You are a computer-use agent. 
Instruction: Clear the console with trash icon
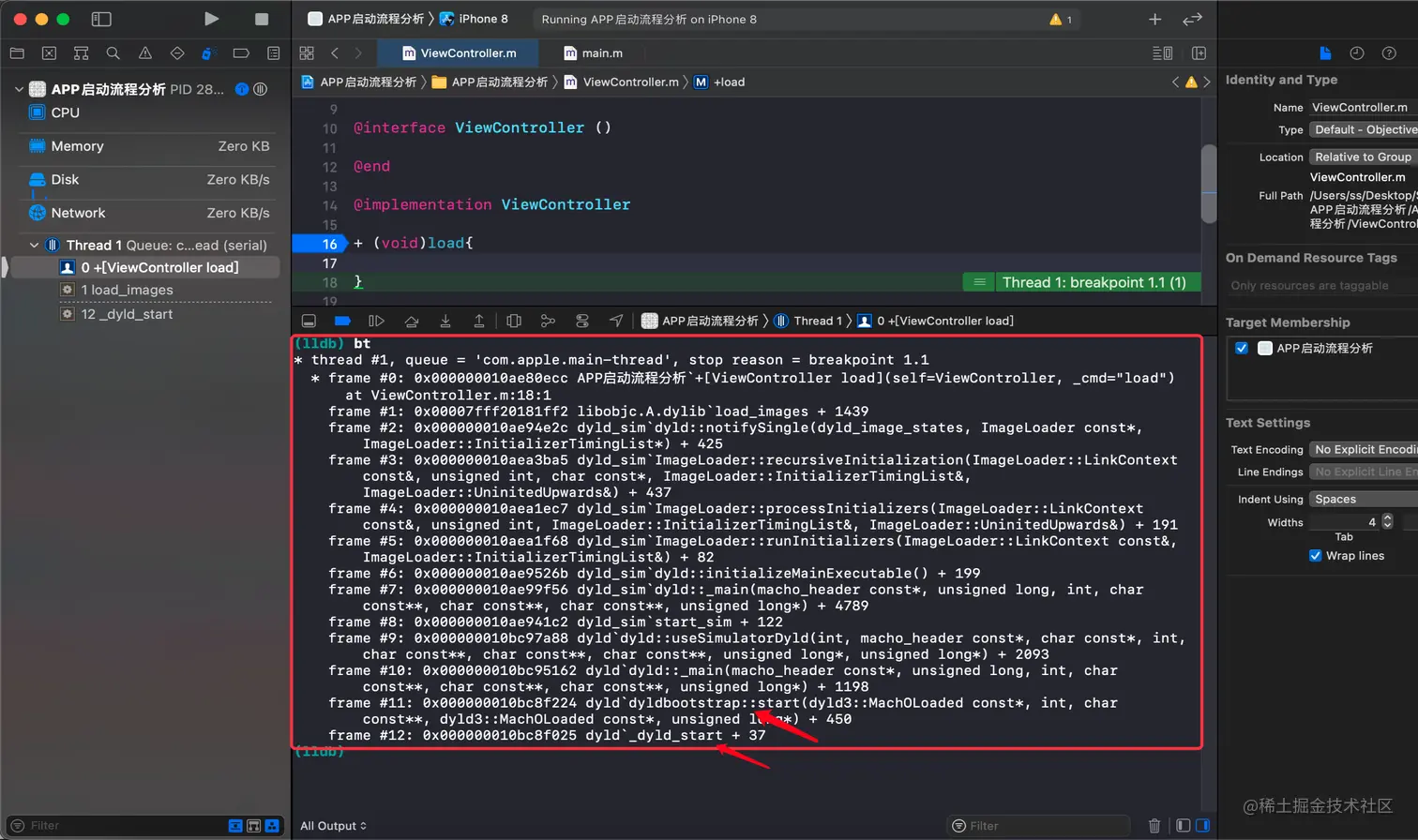coord(1154,826)
